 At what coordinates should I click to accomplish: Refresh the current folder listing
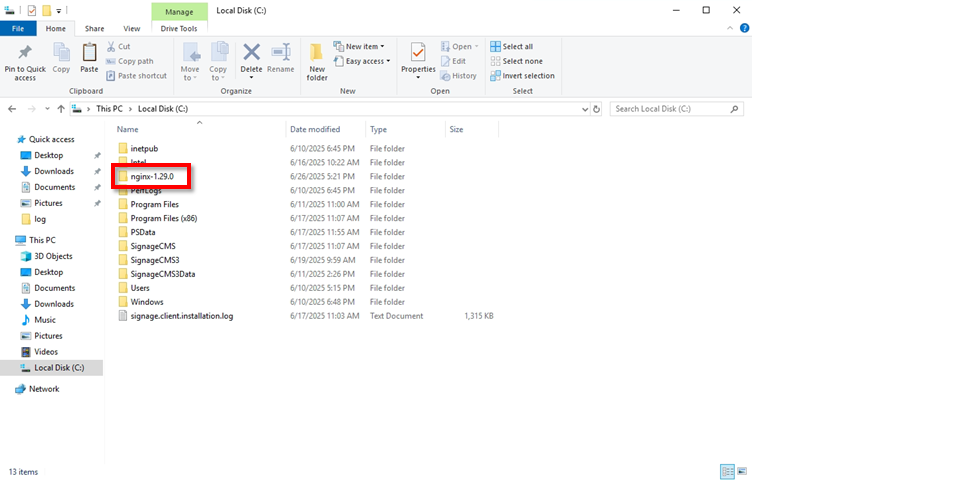(x=597, y=109)
